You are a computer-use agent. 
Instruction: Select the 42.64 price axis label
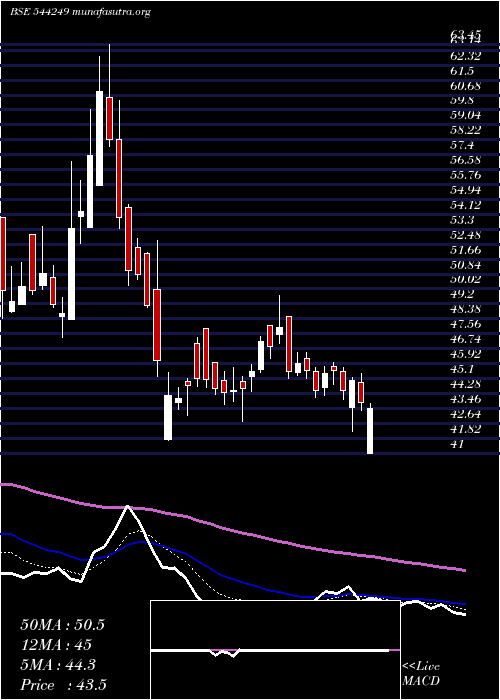[466, 414]
